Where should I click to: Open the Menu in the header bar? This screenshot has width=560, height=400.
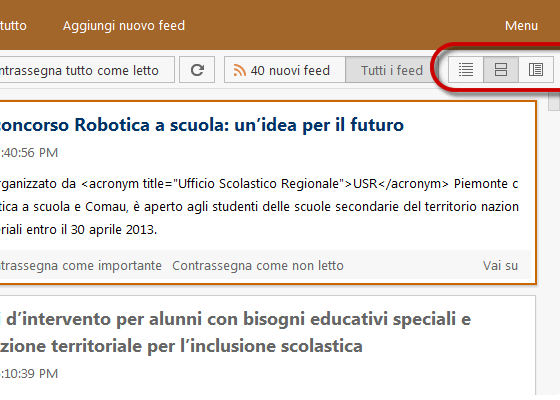521,26
